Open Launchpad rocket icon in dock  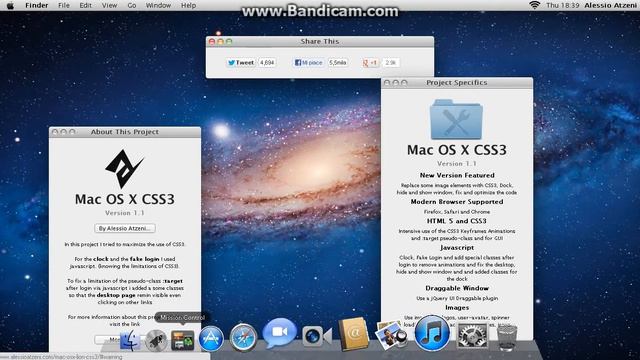[x=156, y=340]
